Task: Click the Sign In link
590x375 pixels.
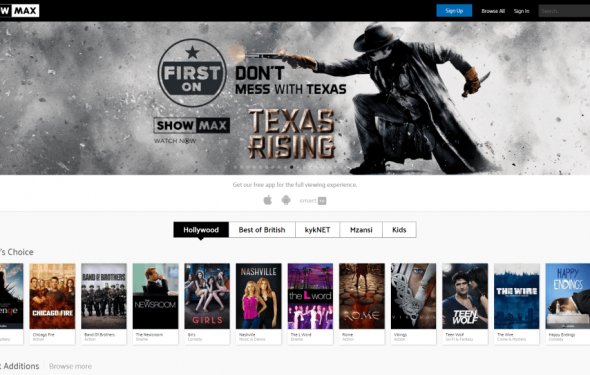Action: pos(522,11)
